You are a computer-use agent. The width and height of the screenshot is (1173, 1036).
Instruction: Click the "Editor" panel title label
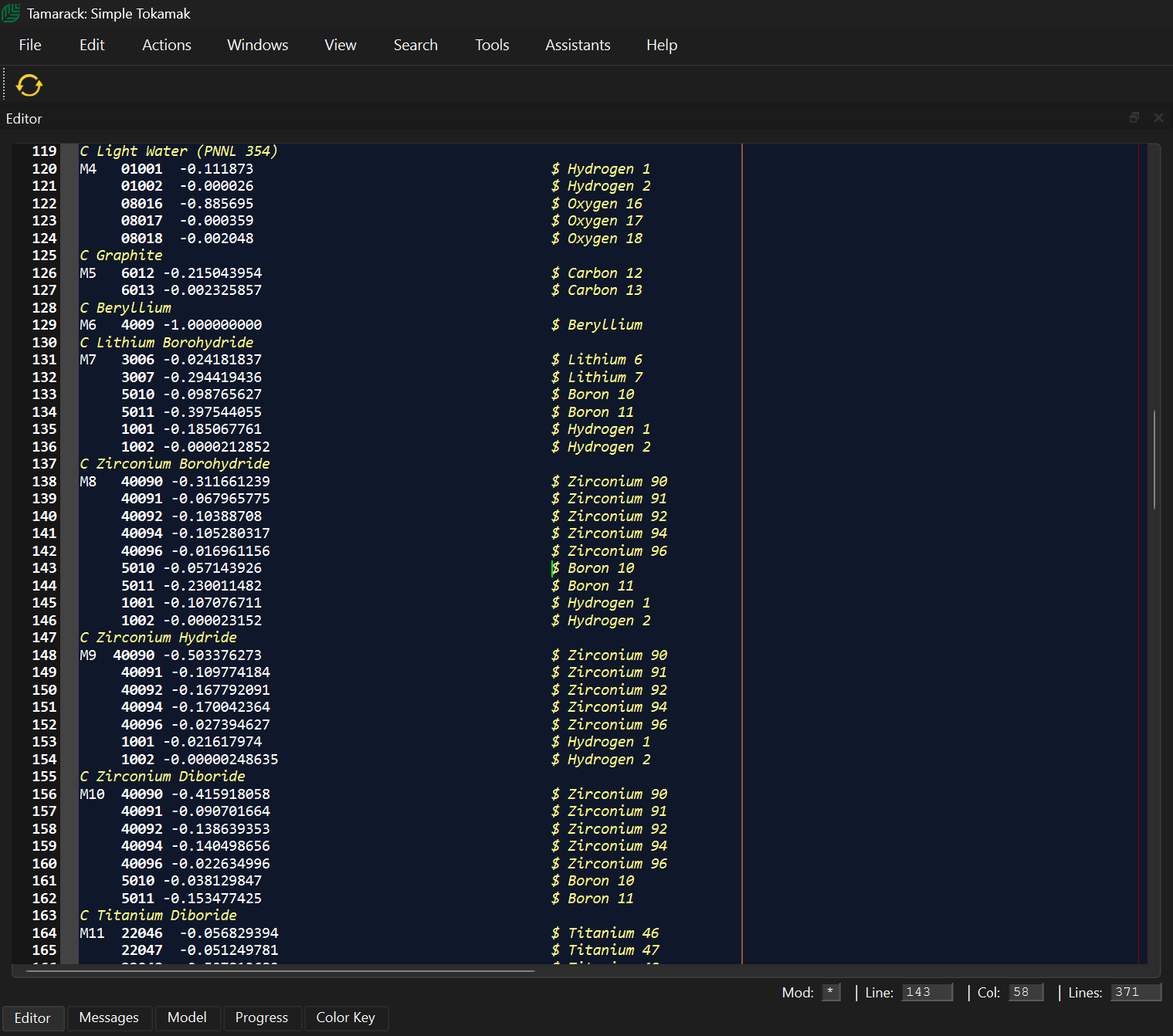[24, 119]
